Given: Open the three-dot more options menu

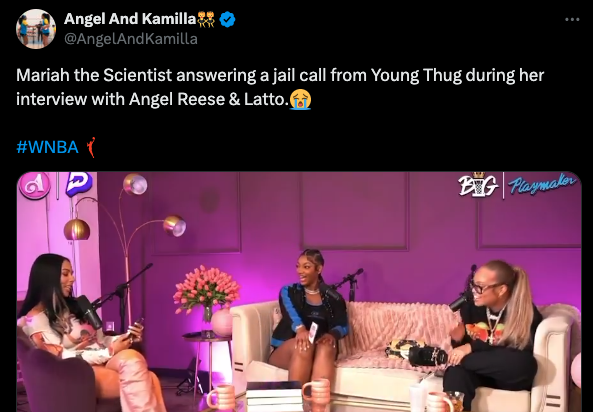Looking at the screenshot, I should pyautogui.click(x=572, y=20).
